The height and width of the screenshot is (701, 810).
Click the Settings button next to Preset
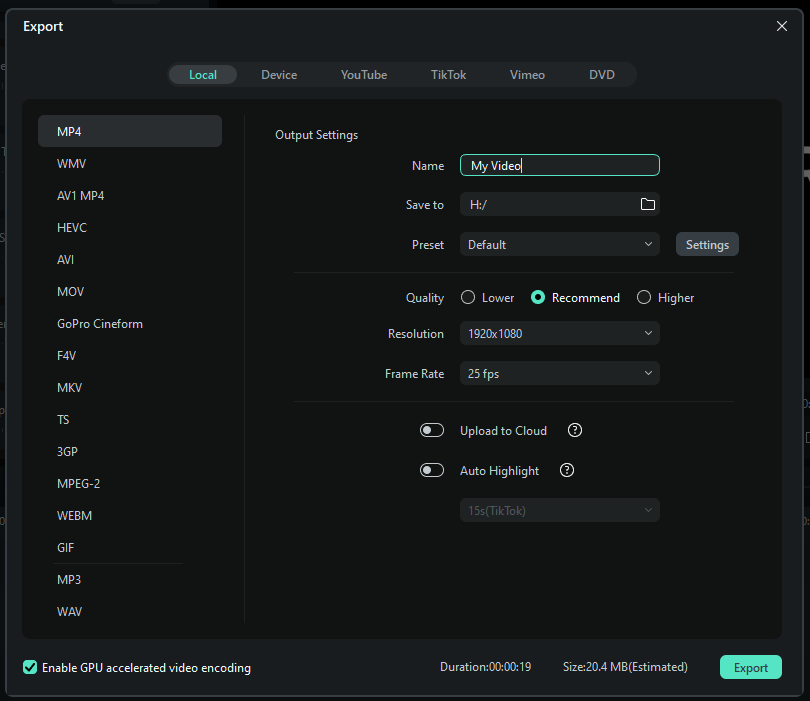point(707,244)
